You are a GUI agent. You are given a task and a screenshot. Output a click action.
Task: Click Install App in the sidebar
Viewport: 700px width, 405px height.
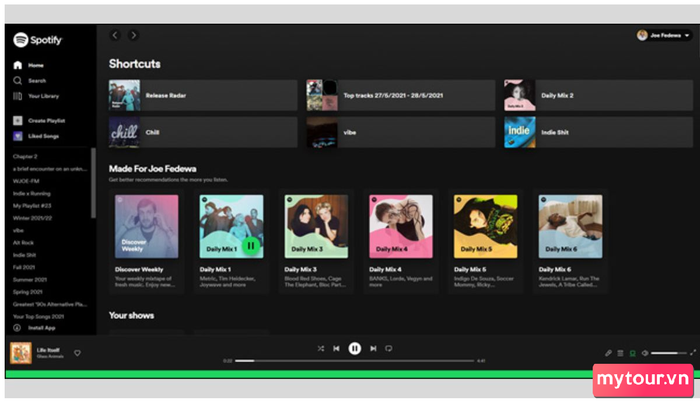pyautogui.click(x=34, y=328)
